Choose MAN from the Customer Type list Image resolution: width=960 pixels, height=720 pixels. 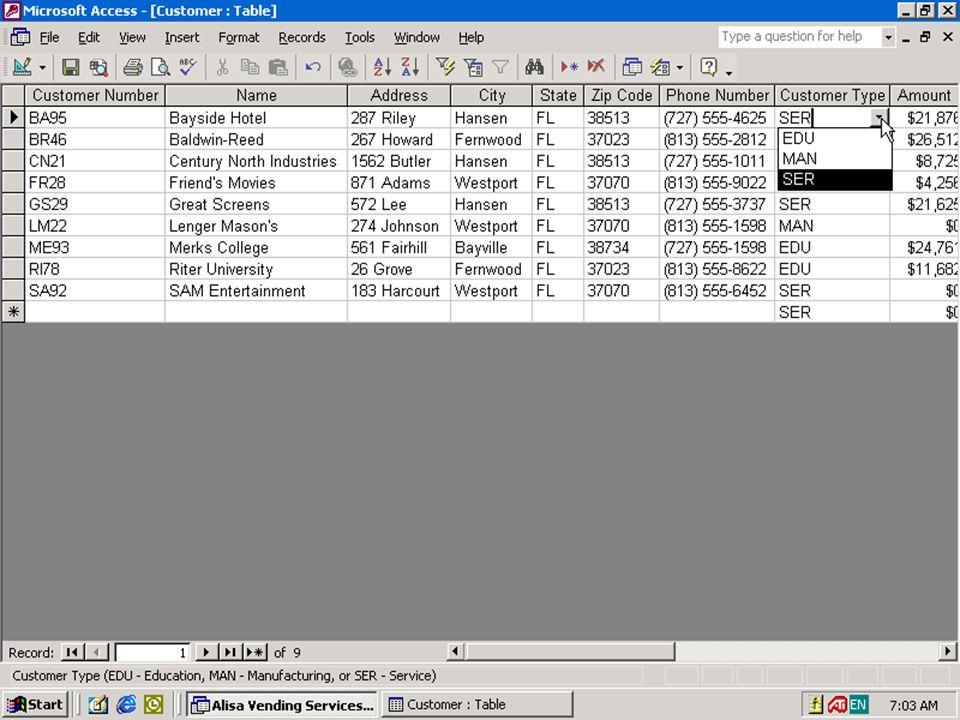[x=834, y=159]
